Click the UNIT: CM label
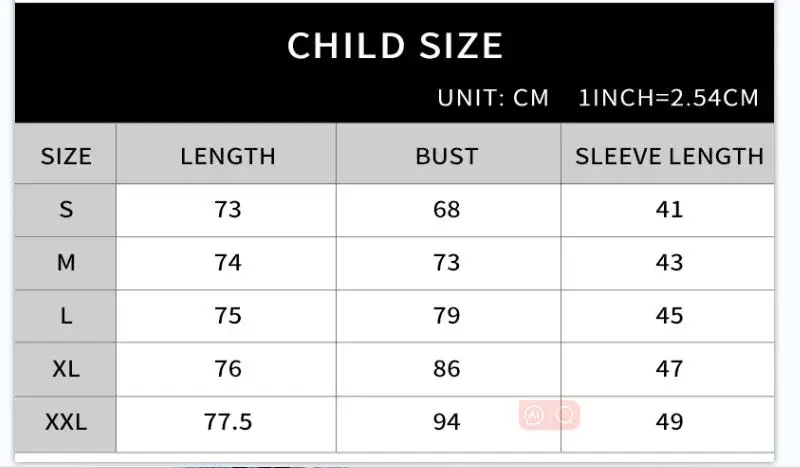800x468 pixels. click(x=493, y=97)
